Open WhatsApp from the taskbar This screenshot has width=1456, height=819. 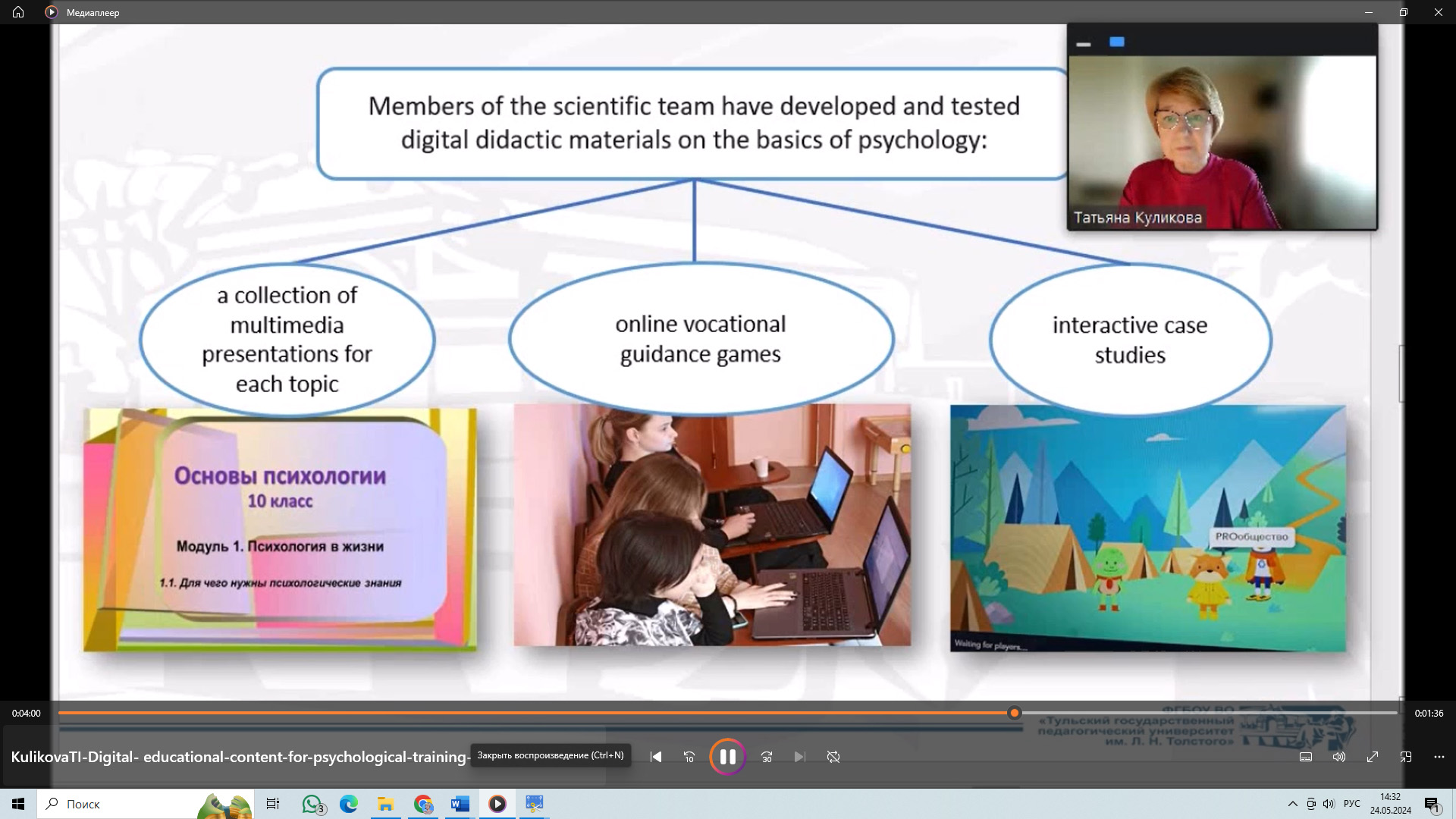coord(312,804)
